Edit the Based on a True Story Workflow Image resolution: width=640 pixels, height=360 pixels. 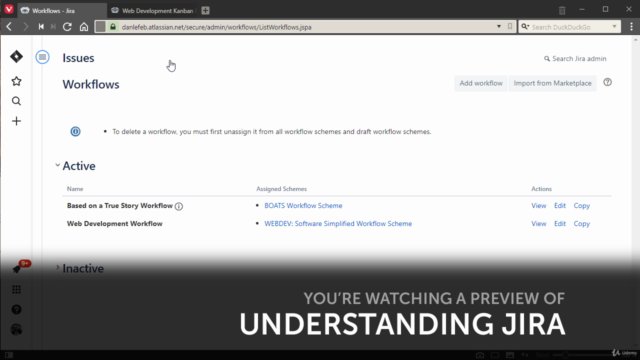tap(560, 206)
